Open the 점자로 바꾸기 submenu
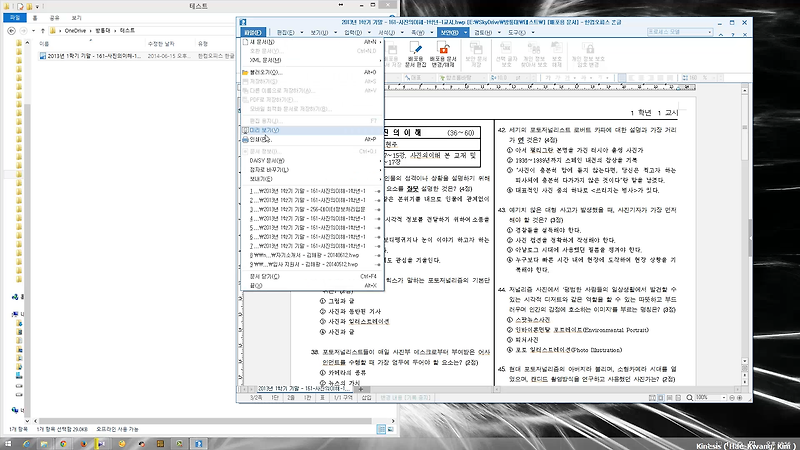800x450 pixels. pos(312,169)
